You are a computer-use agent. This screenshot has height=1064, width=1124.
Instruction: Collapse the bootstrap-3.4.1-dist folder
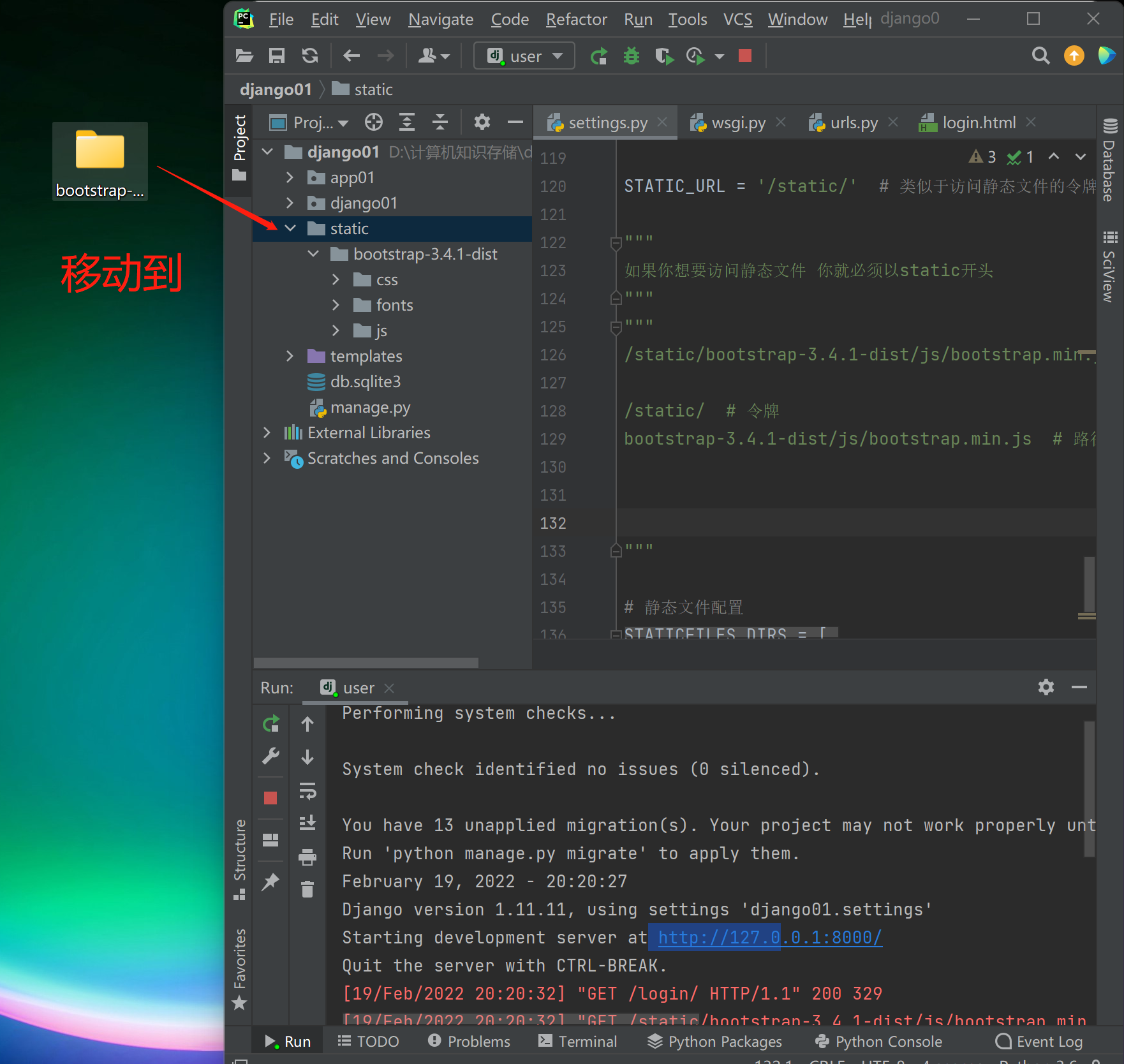click(313, 254)
